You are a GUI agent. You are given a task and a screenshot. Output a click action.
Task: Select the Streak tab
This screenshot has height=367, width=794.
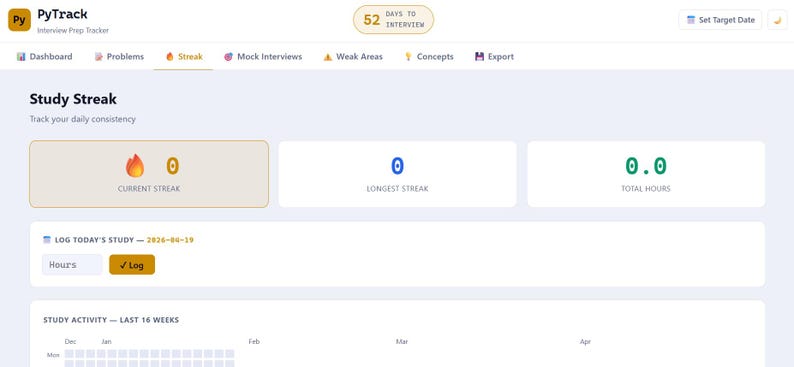[x=184, y=57]
